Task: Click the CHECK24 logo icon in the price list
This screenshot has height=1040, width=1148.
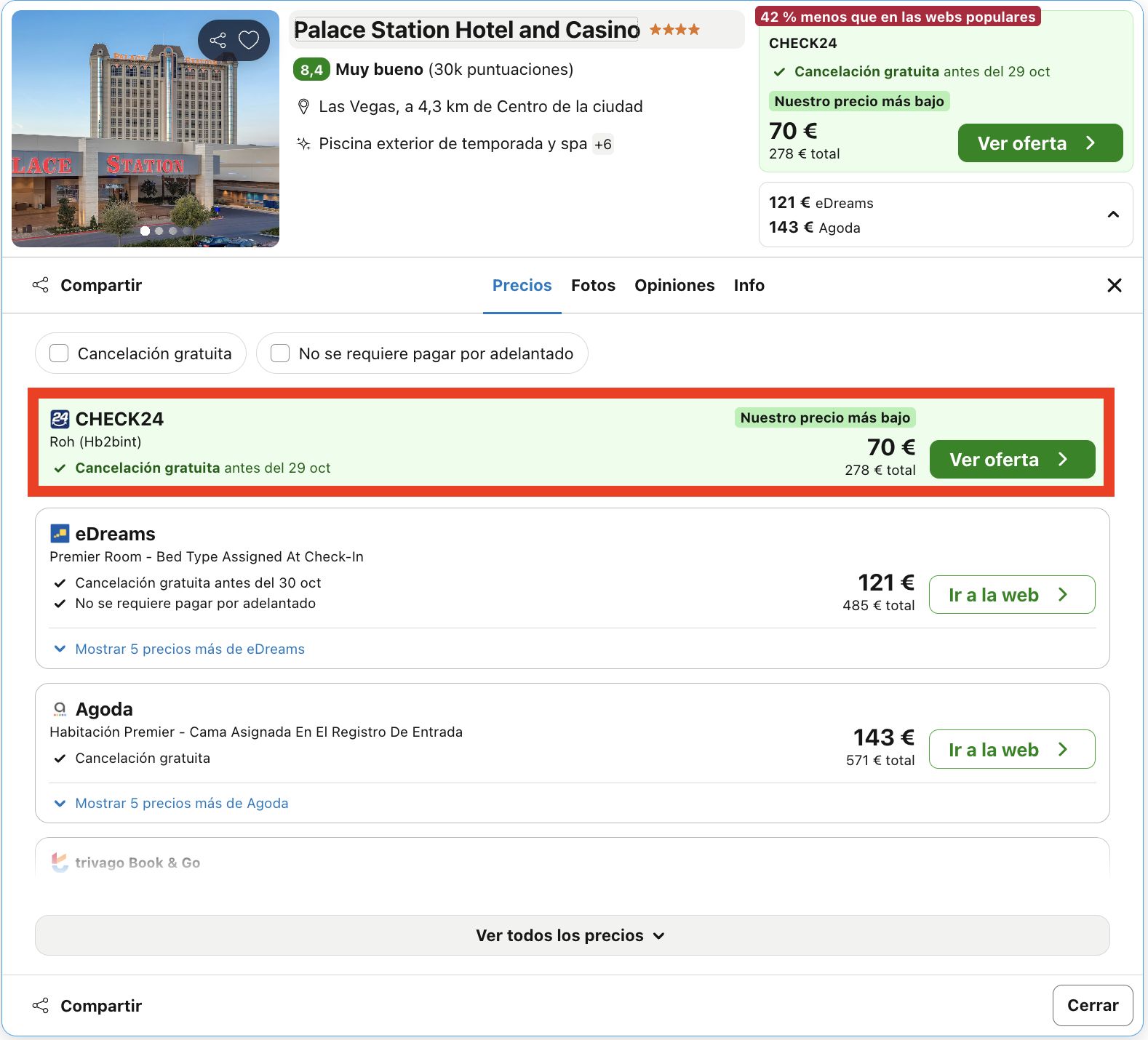Action: click(60, 419)
